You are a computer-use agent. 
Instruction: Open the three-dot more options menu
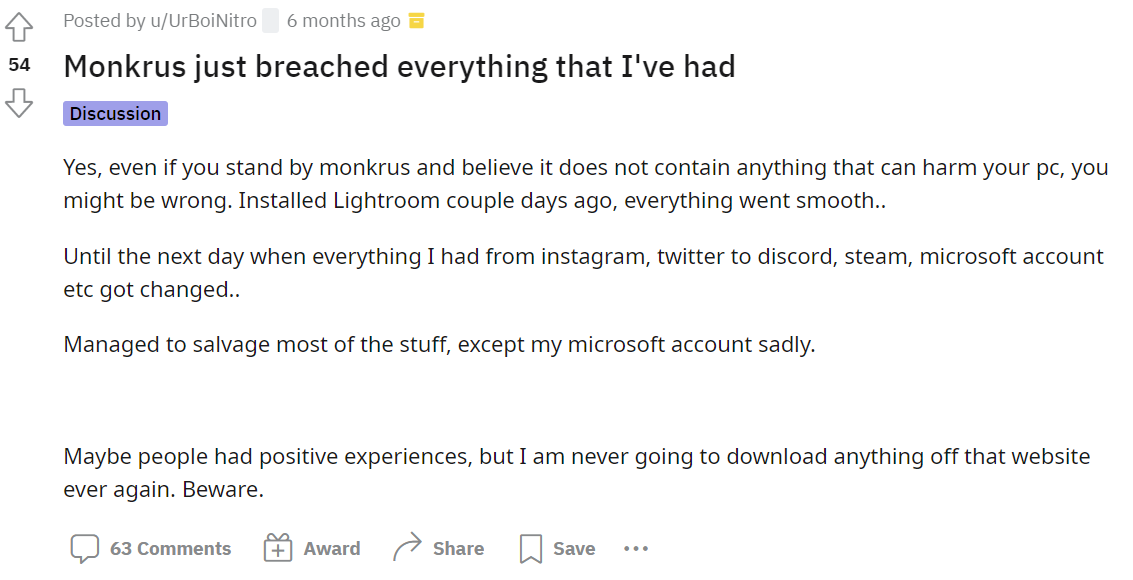(636, 548)
